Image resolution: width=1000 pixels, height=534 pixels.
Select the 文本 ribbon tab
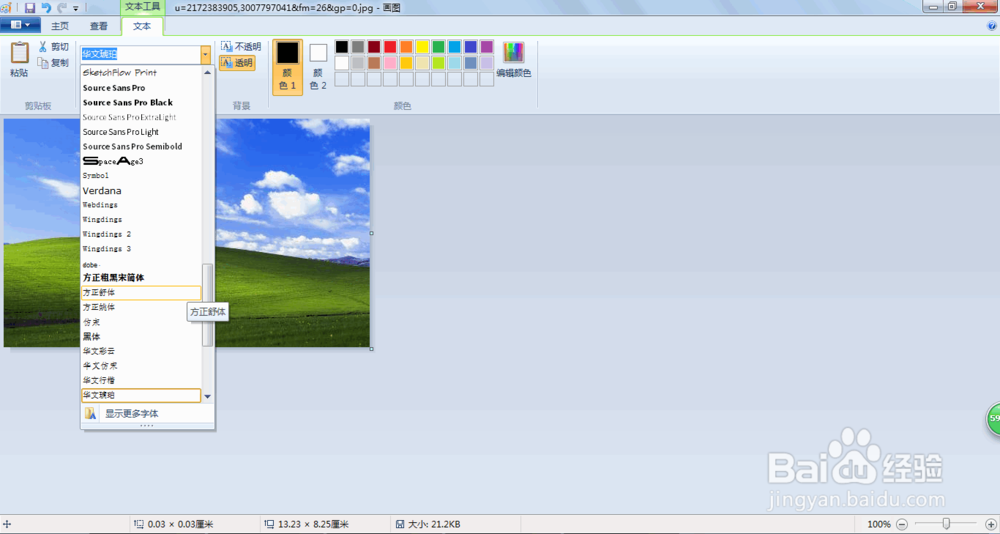click(x=142, y=26)
